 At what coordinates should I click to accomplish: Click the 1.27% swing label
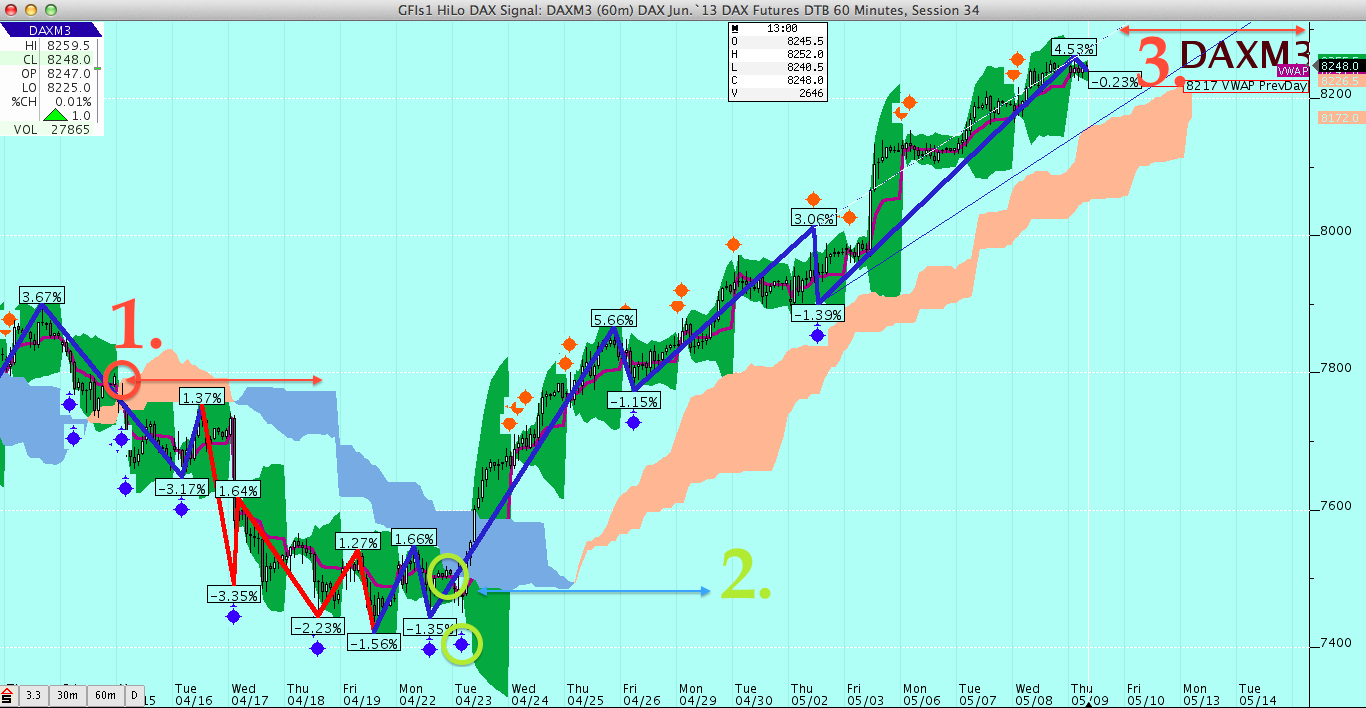pyautogui.click(x=358, y=542)
